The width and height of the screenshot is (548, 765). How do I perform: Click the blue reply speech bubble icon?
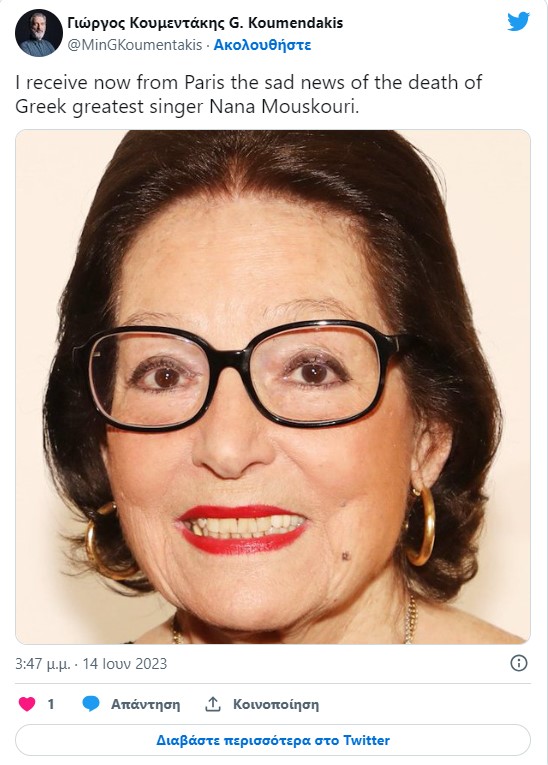coord(91,704)
